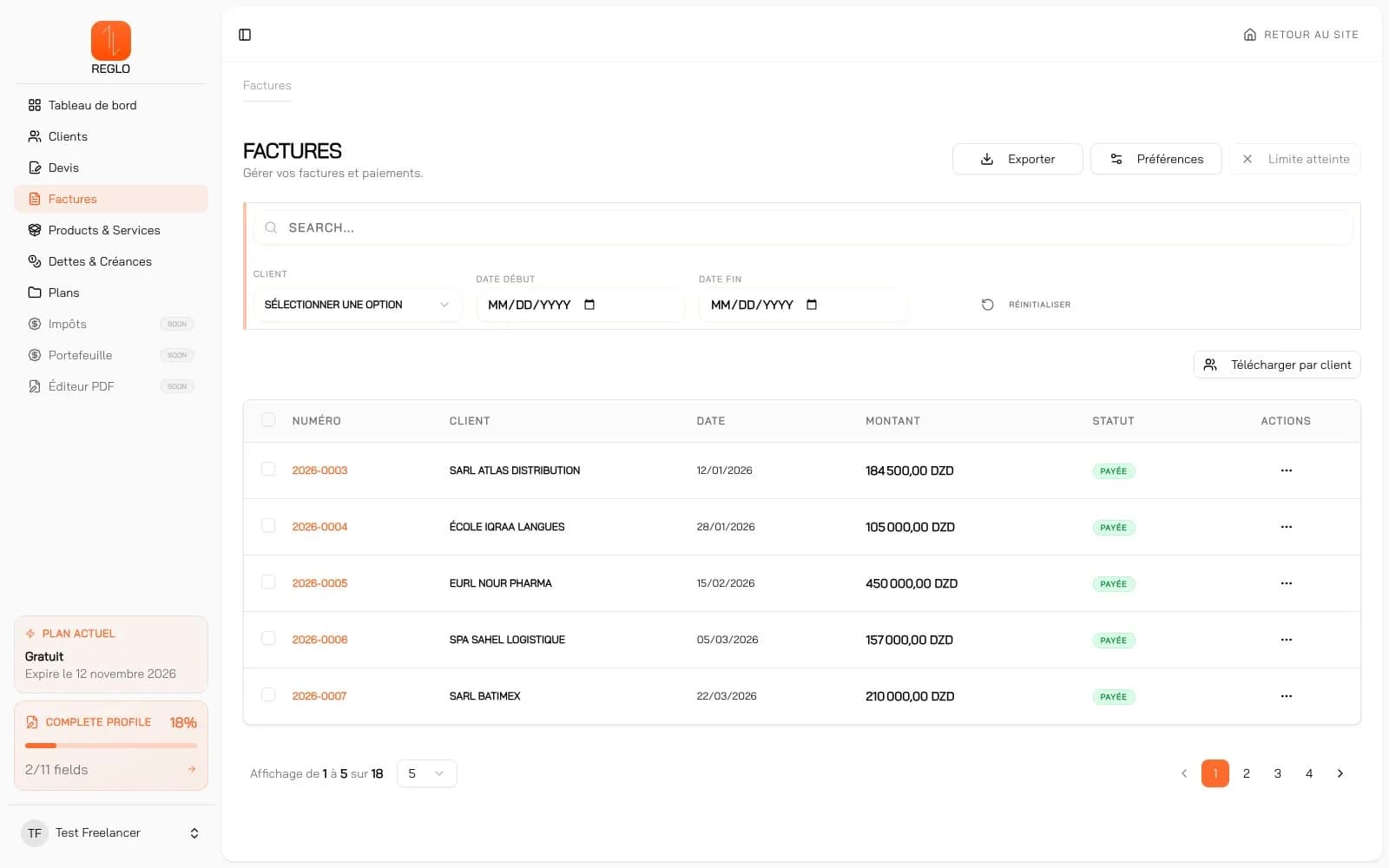Open rows-per-page dropdown showing 5
Image resolution: width=1389 pixels, height=868 pixels.
pyautogui.click(x=427, y=773)
